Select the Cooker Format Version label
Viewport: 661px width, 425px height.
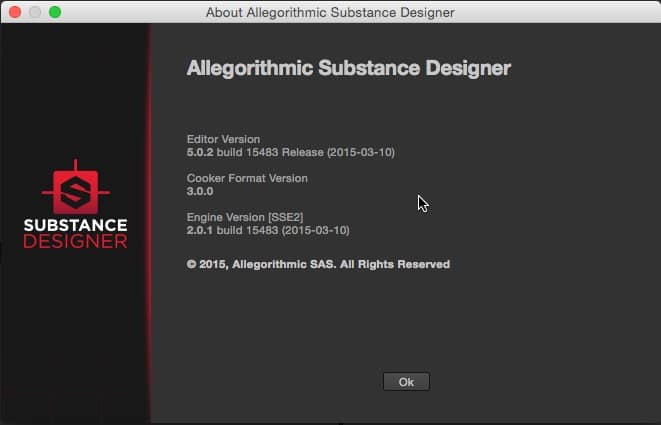(x=247, y=178)
